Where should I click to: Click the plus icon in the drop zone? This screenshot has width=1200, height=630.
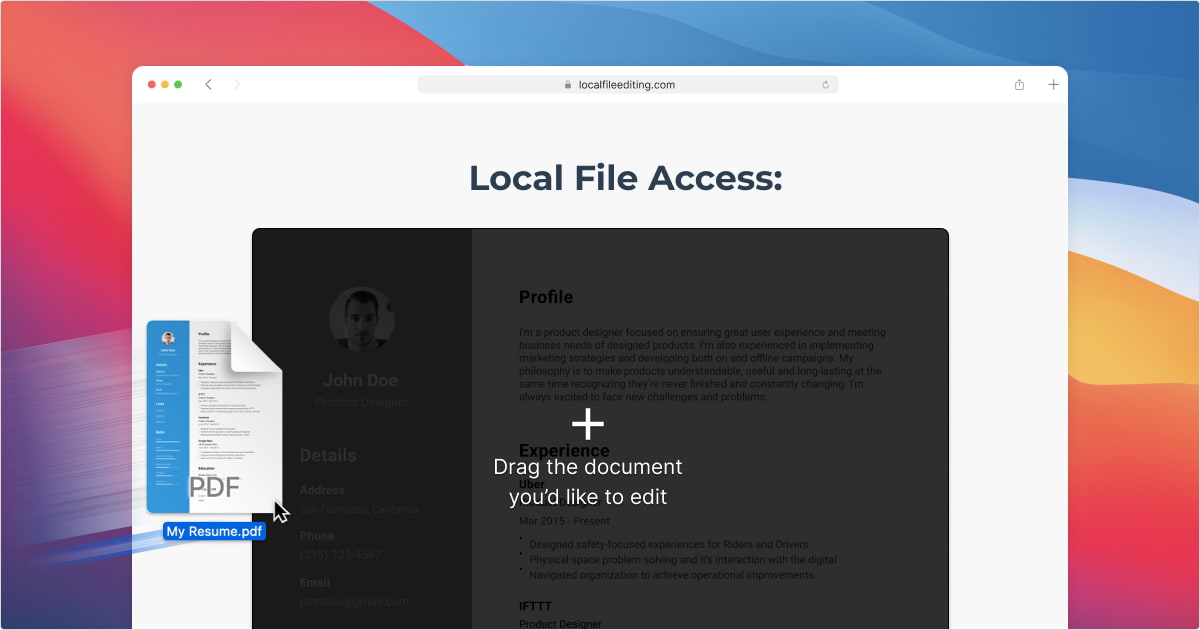pyautogui.click(x=588, y=424)
